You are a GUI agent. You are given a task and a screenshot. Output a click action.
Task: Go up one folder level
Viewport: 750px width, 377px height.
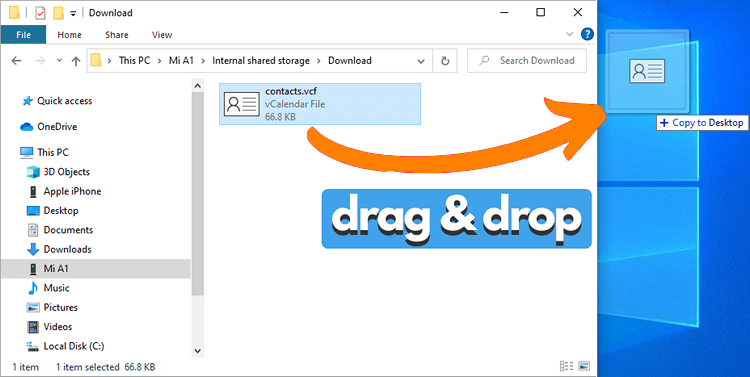tap(76, 61)
